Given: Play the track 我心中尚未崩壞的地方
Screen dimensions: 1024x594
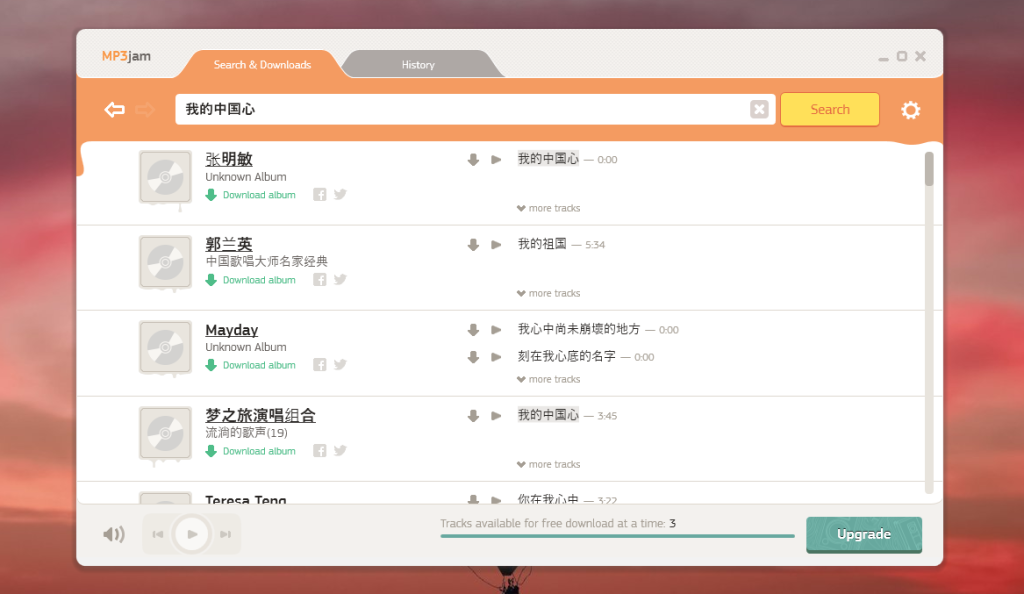Looking at the screenshot, I should click(x=496, y=330).
